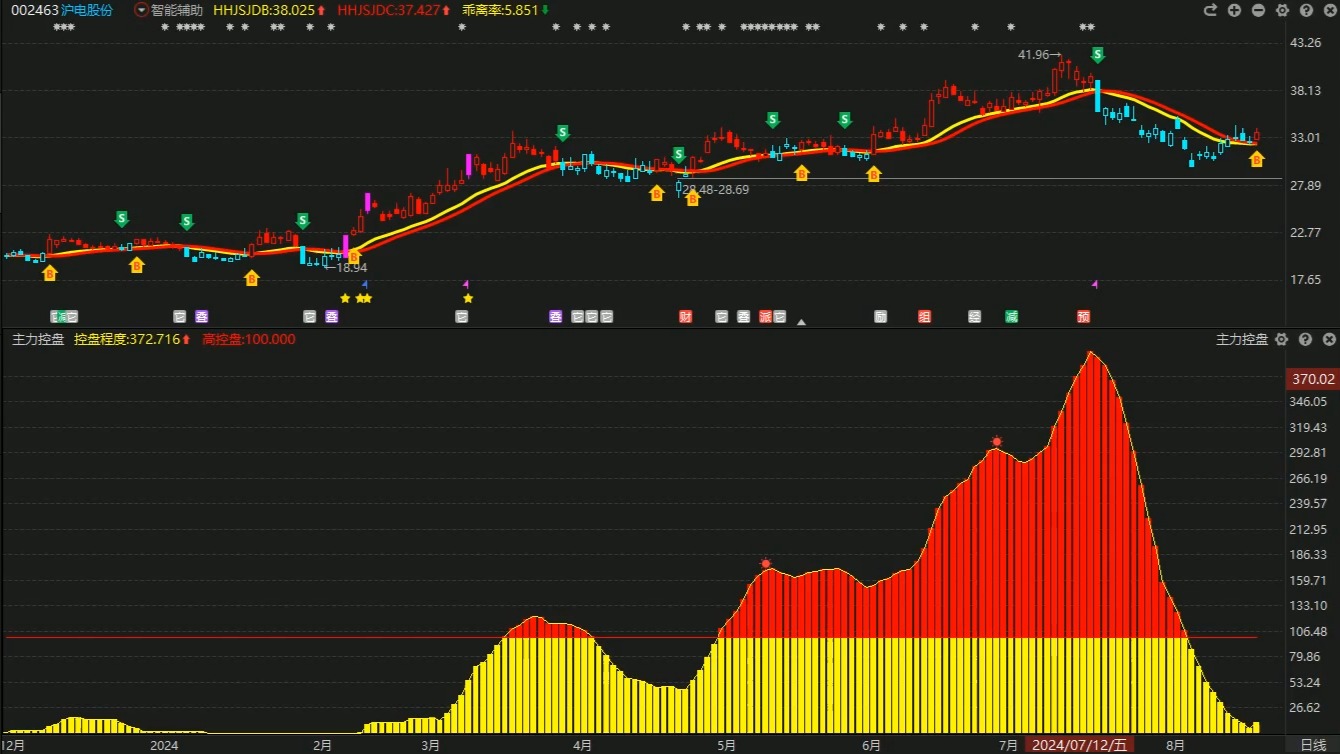Click the tall cyan candle after the July peak

click(x=1098, y=96)
